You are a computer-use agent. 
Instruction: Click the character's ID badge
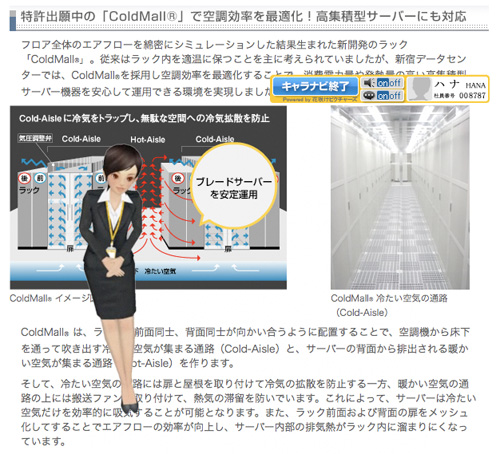[x=110, y=252]
